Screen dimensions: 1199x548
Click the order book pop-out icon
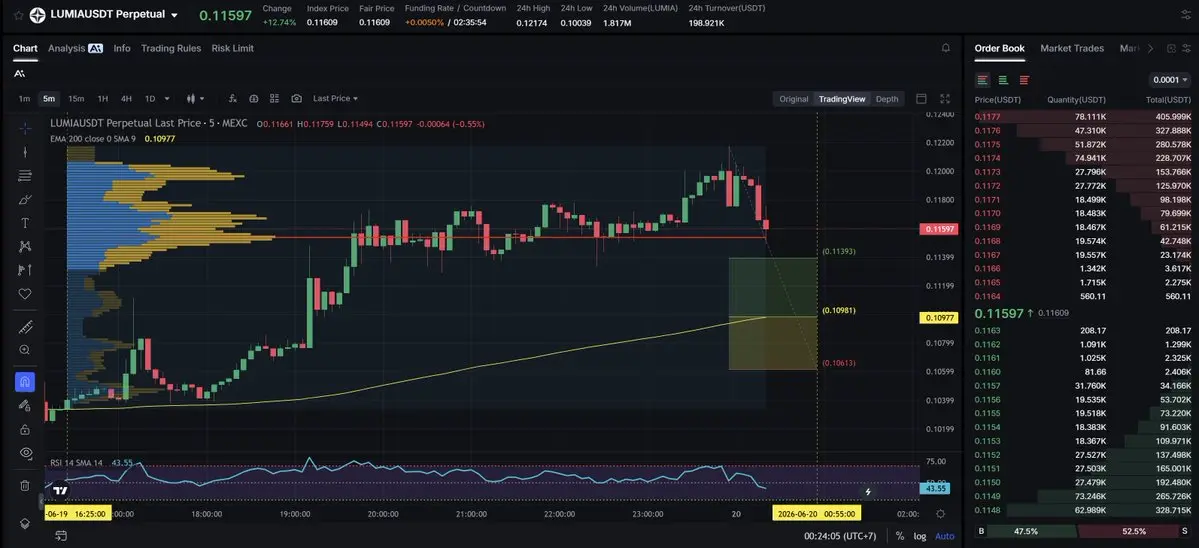tap(1171, 48)
